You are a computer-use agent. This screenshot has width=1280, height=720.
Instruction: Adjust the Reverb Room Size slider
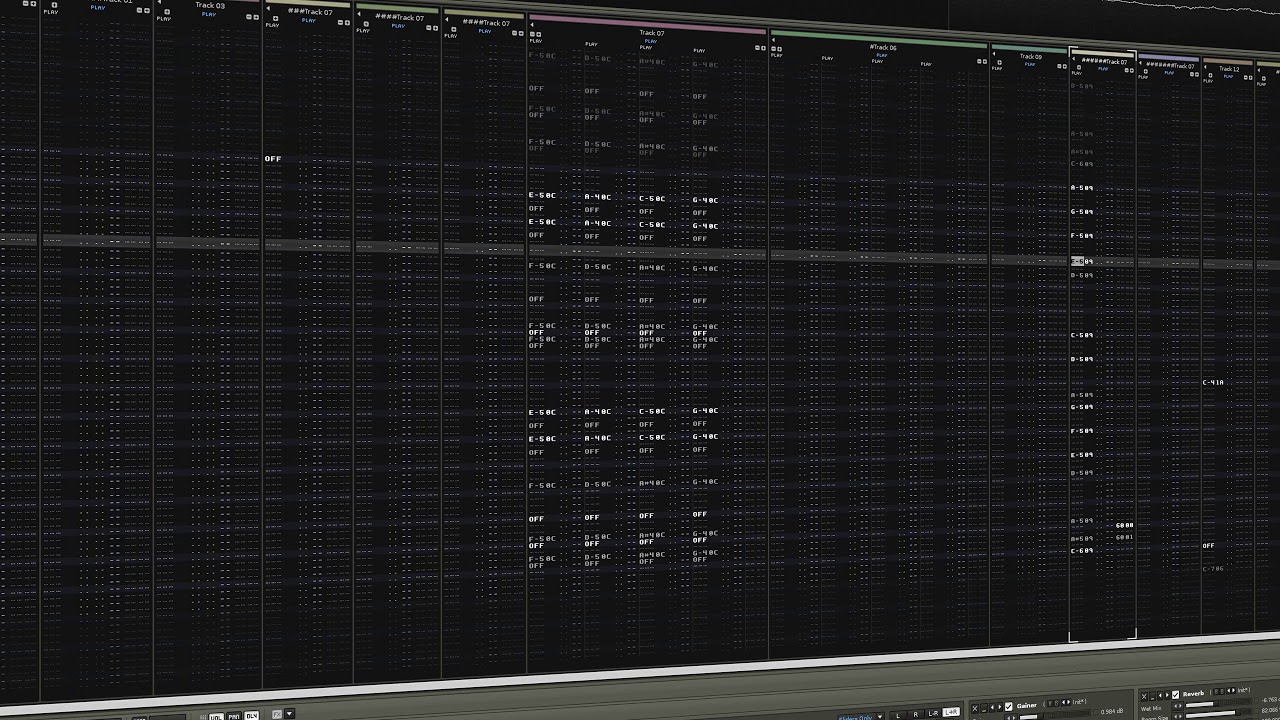tap(1219, 713)
